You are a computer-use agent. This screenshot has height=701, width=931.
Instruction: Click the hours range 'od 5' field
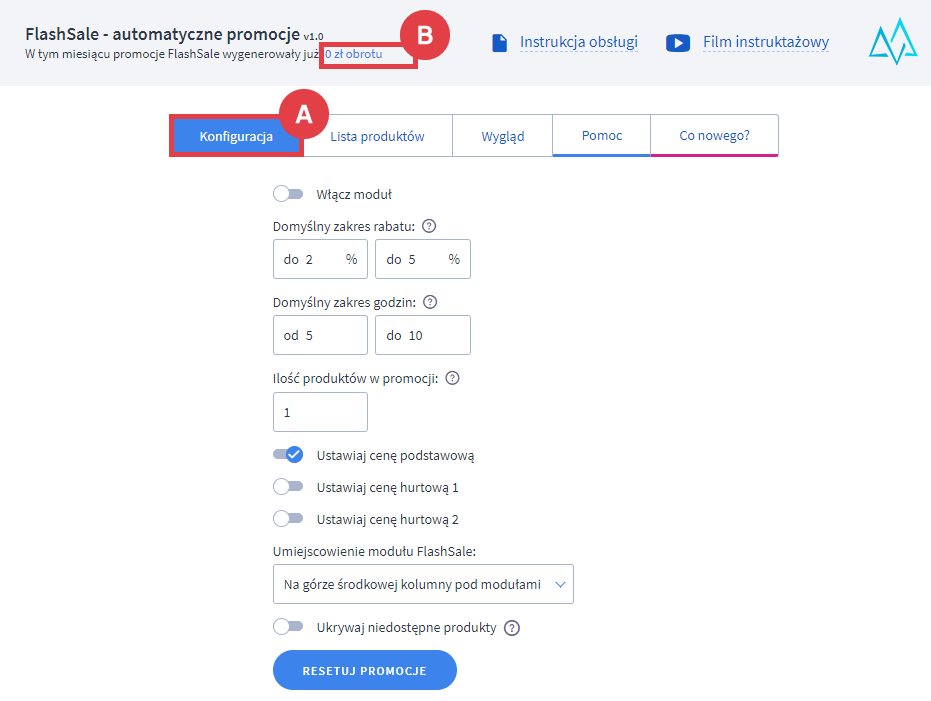320,336
